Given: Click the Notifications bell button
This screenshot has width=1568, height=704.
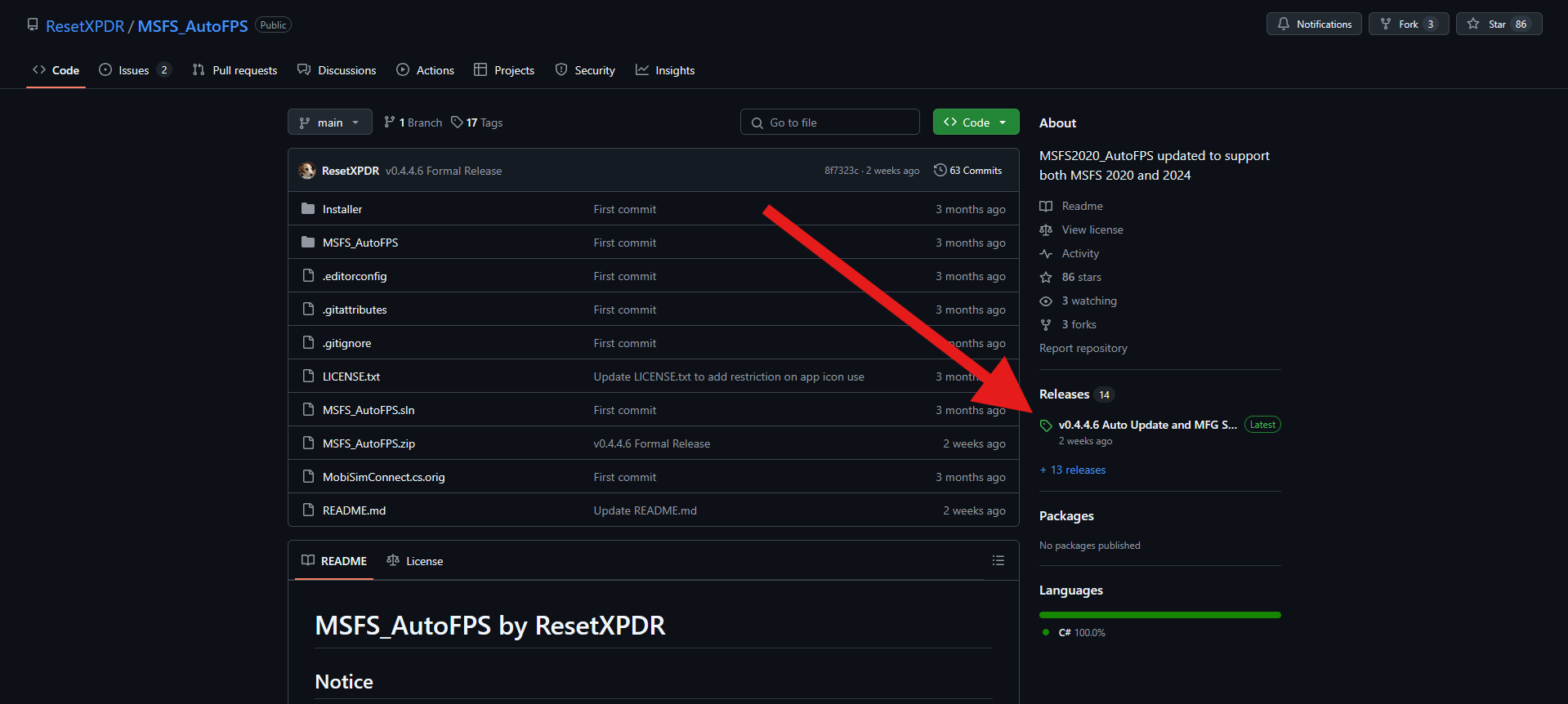Looking at the screenshot, I should (1314, 25).
